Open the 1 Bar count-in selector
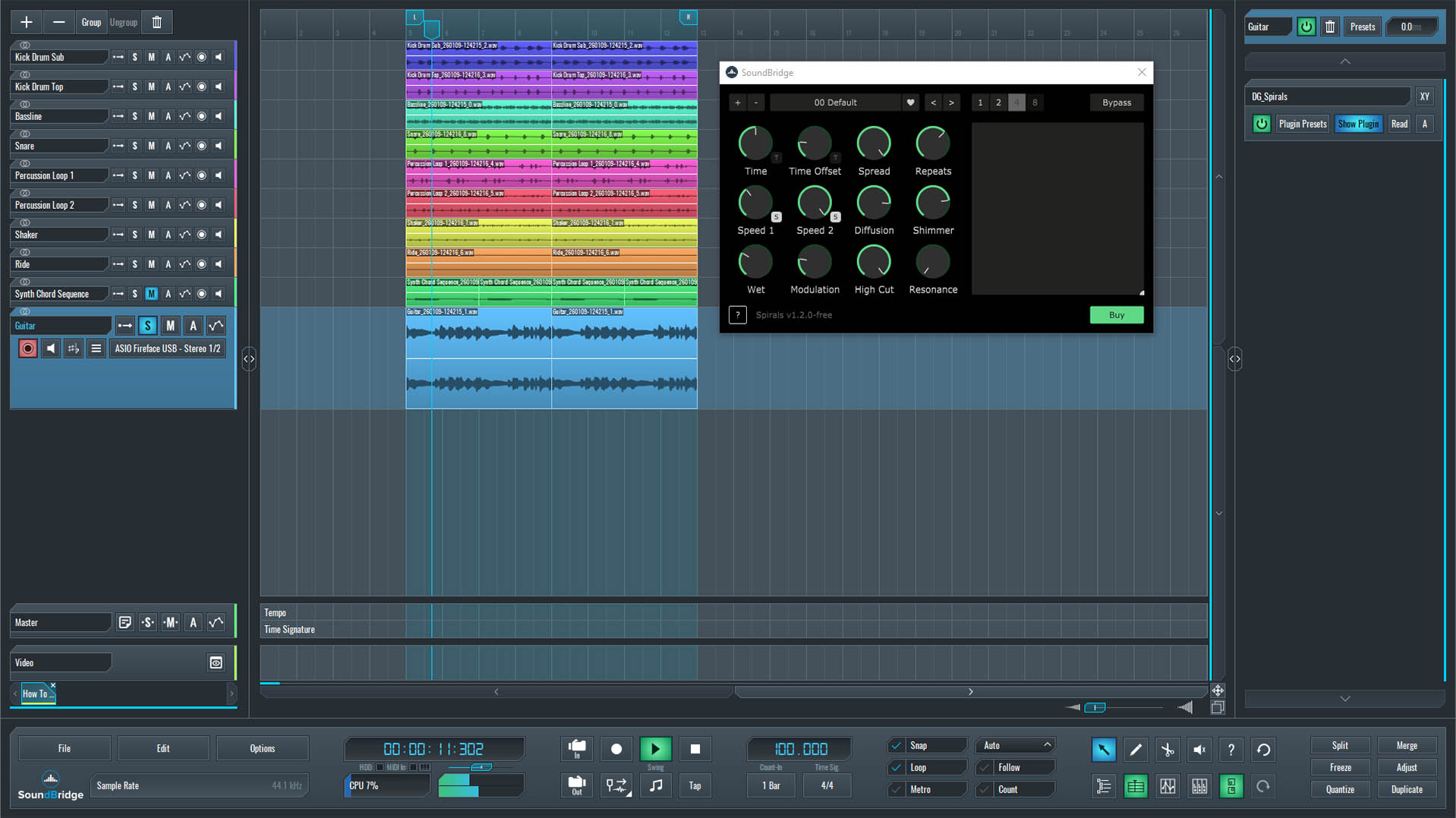Viewport: 1456px width, 818px height. [x=771, y=785]
